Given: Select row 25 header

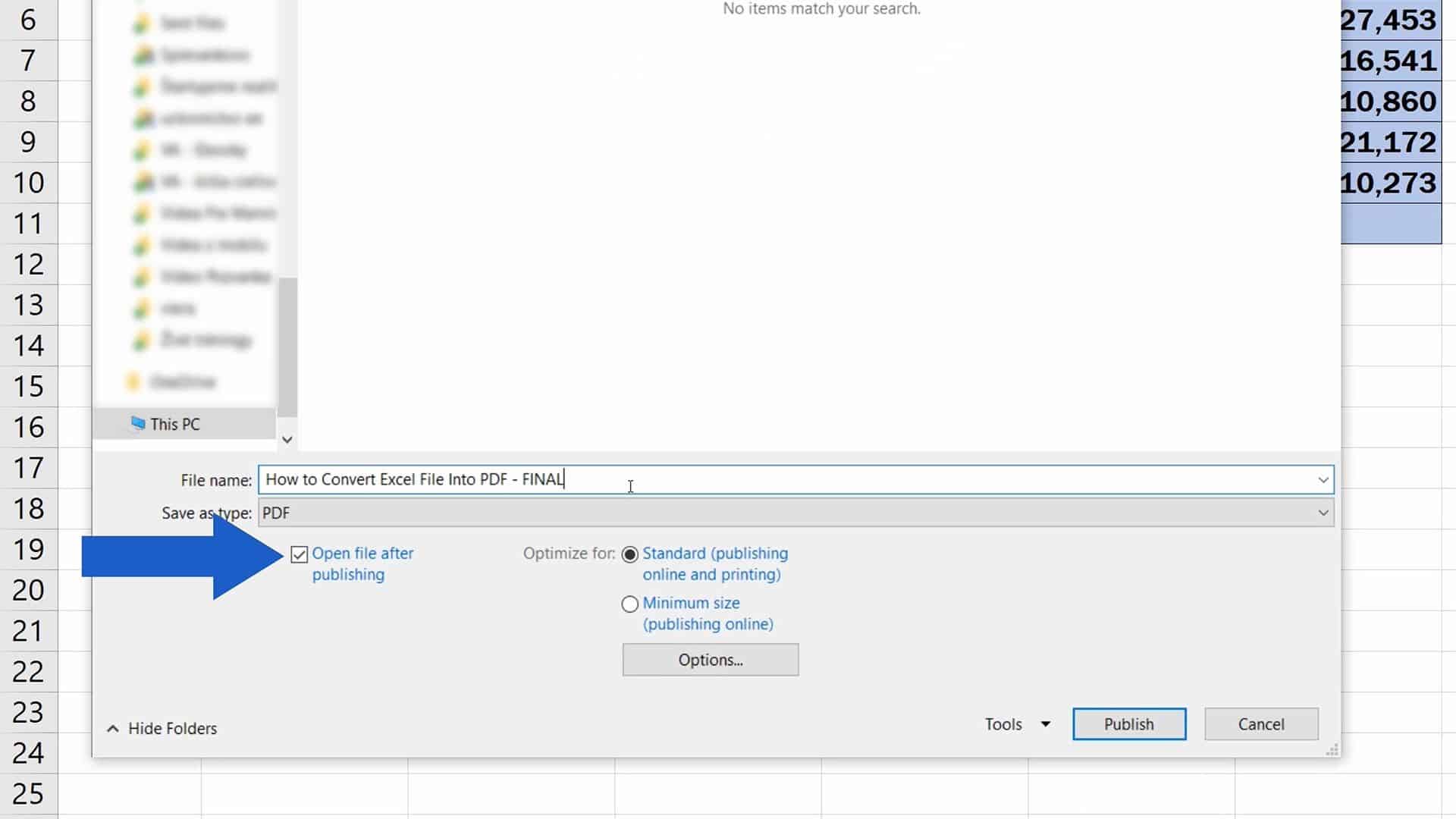Looking at the screenshot, I should (29, 794).
